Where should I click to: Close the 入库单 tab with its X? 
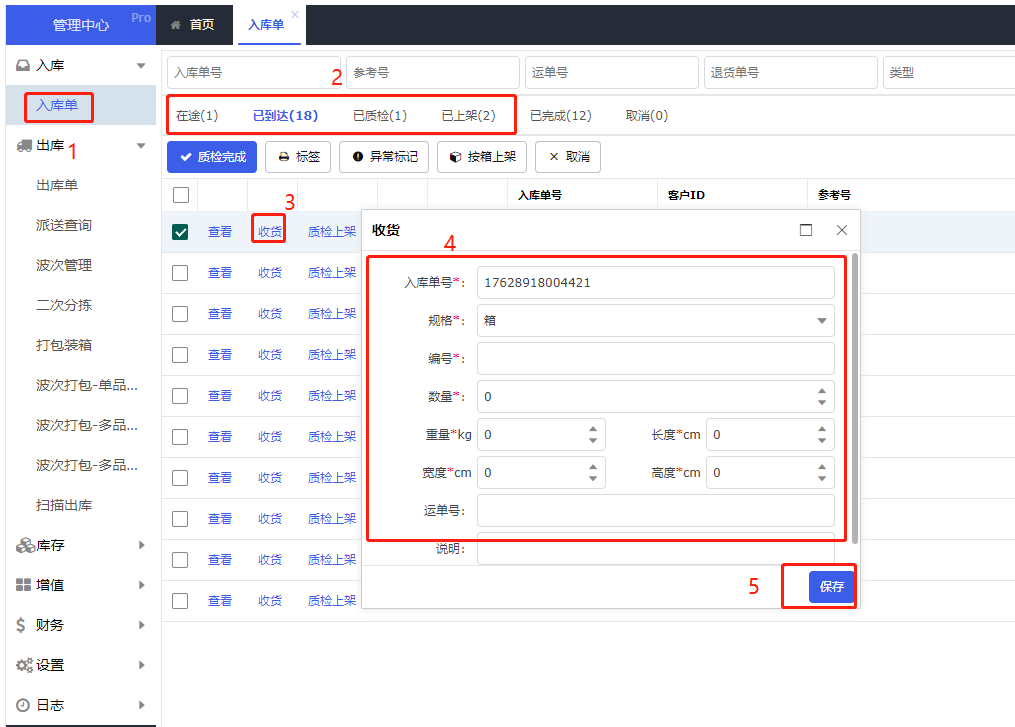pyautogui.click(x=295, y=14)
